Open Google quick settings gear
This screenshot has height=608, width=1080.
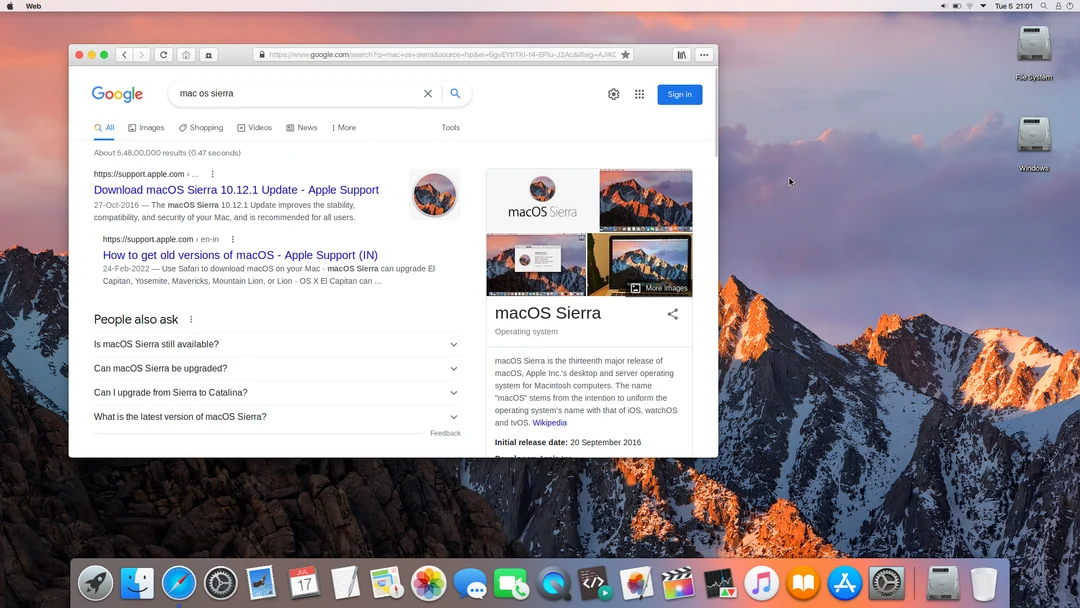tap(613, 94)
